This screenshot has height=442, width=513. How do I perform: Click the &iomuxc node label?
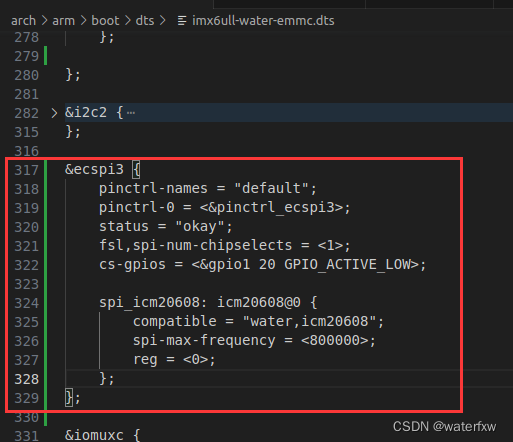94,435
